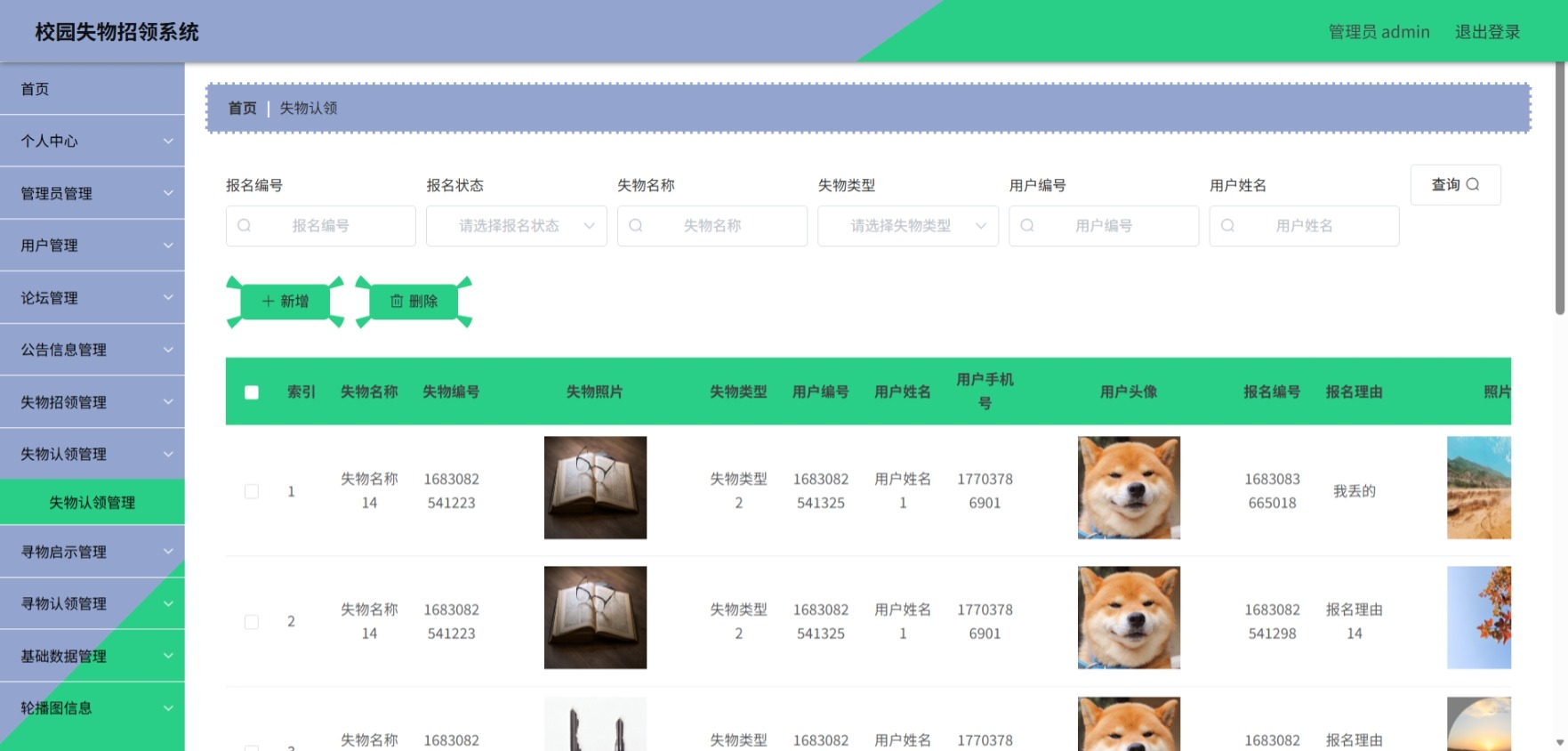Click 报名编号 1683083 665018 cell

click(x=1272, y=491)
